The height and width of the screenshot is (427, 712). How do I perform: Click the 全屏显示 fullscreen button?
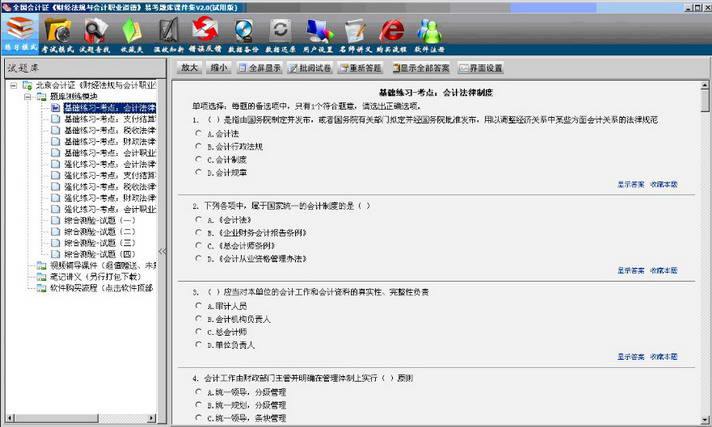259,68
